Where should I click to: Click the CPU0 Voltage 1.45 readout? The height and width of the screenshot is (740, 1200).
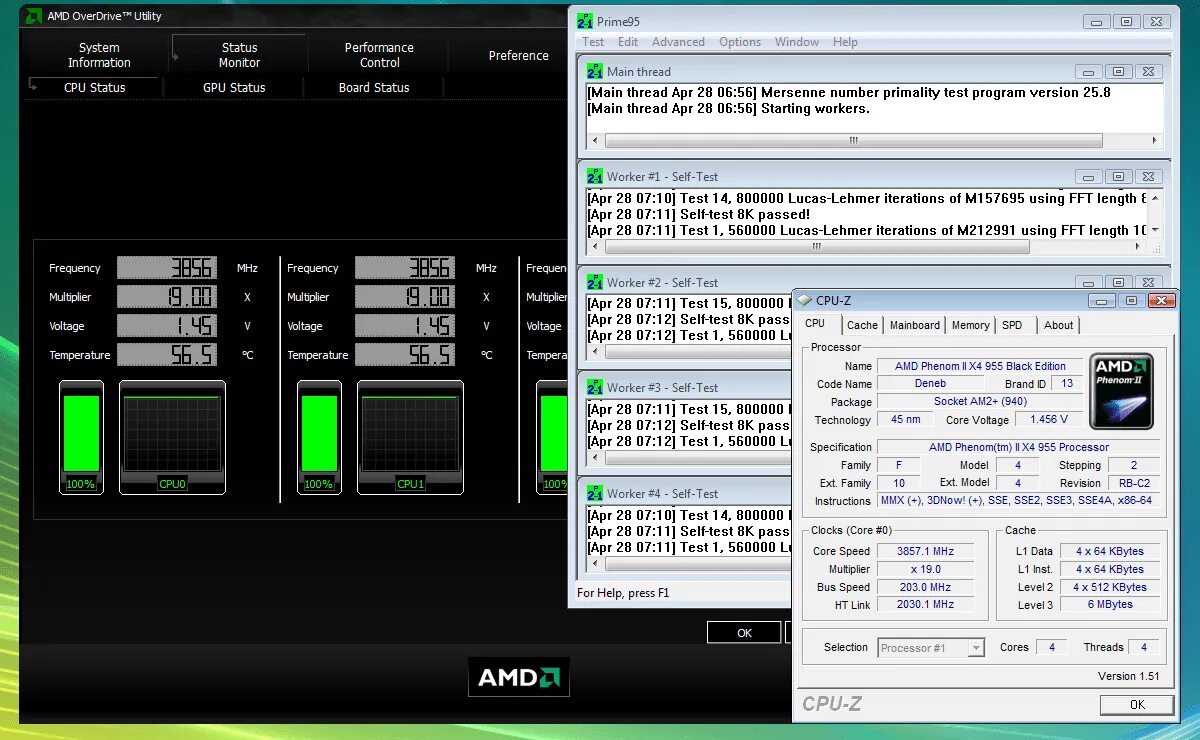click(166, 326)
